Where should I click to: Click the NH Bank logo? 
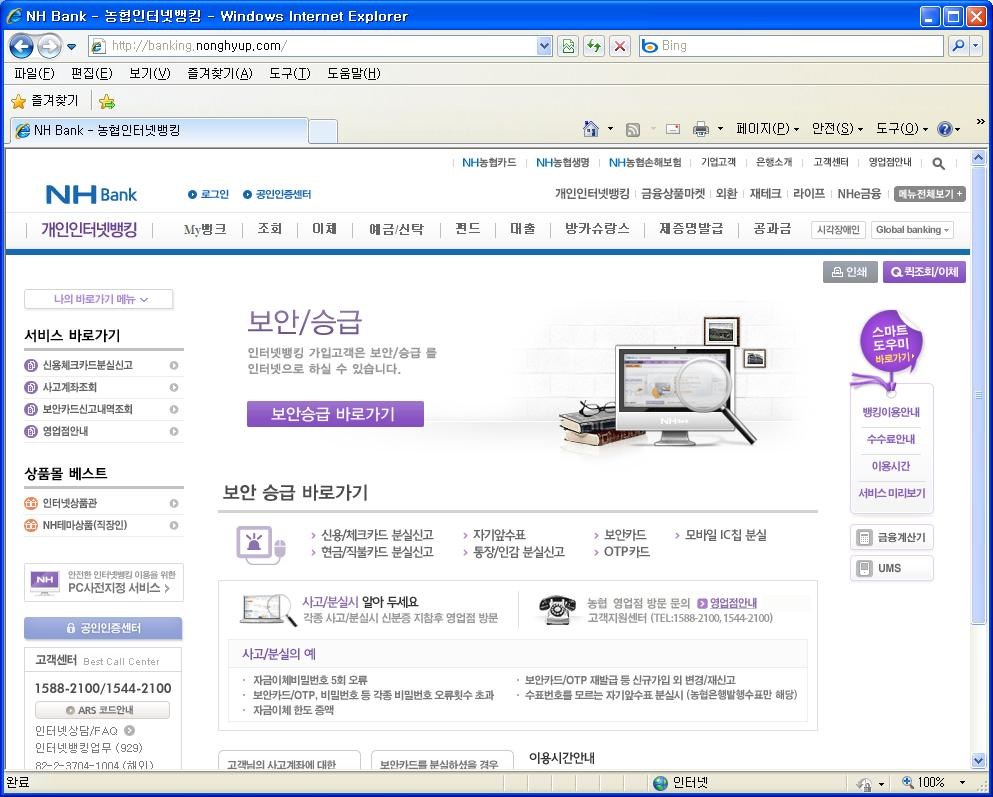tap(91, 194)
